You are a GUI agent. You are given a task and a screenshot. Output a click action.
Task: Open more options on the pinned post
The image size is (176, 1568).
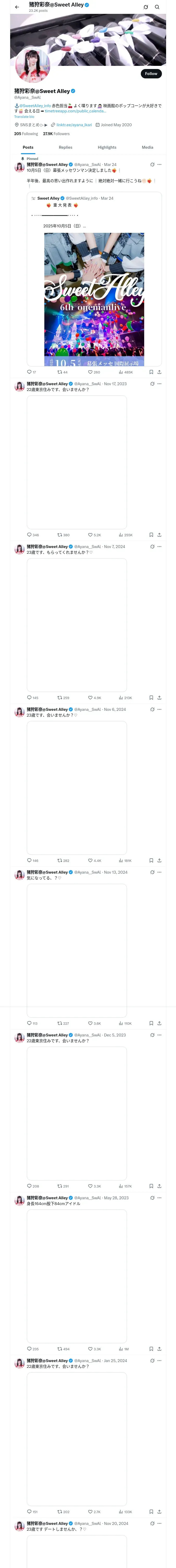pyautogui.click(x=160, y=164)
